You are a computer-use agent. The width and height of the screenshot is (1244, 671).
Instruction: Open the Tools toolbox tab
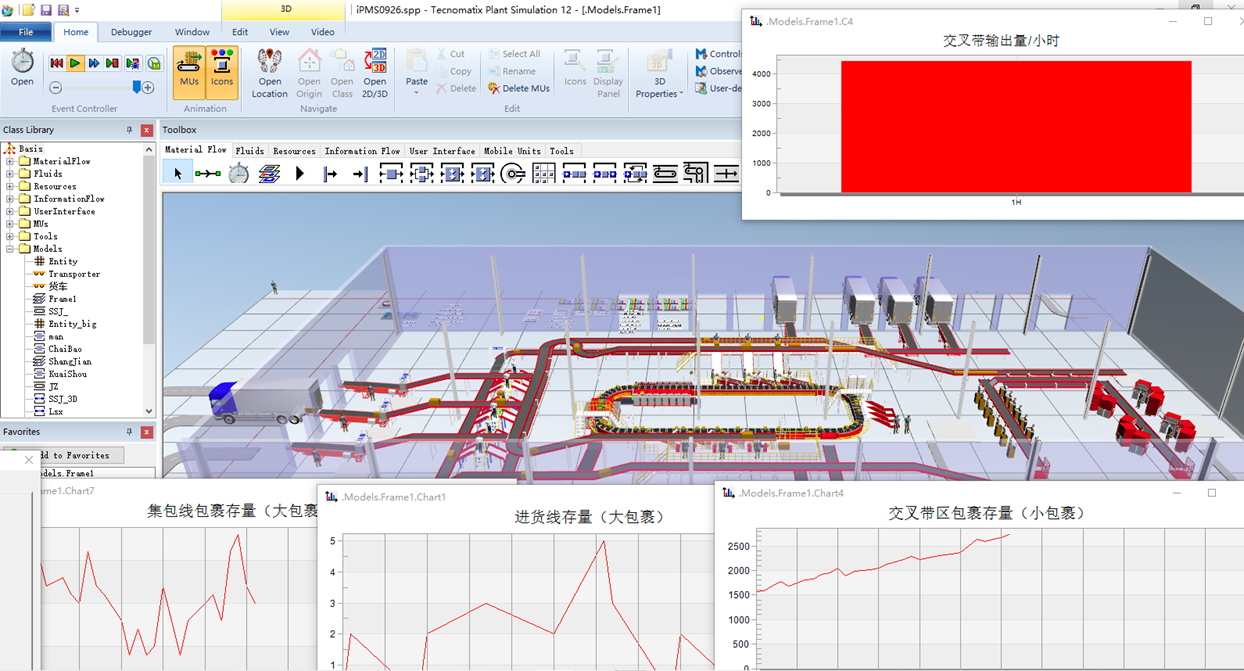pyautogui.click(x=561, y=151)
